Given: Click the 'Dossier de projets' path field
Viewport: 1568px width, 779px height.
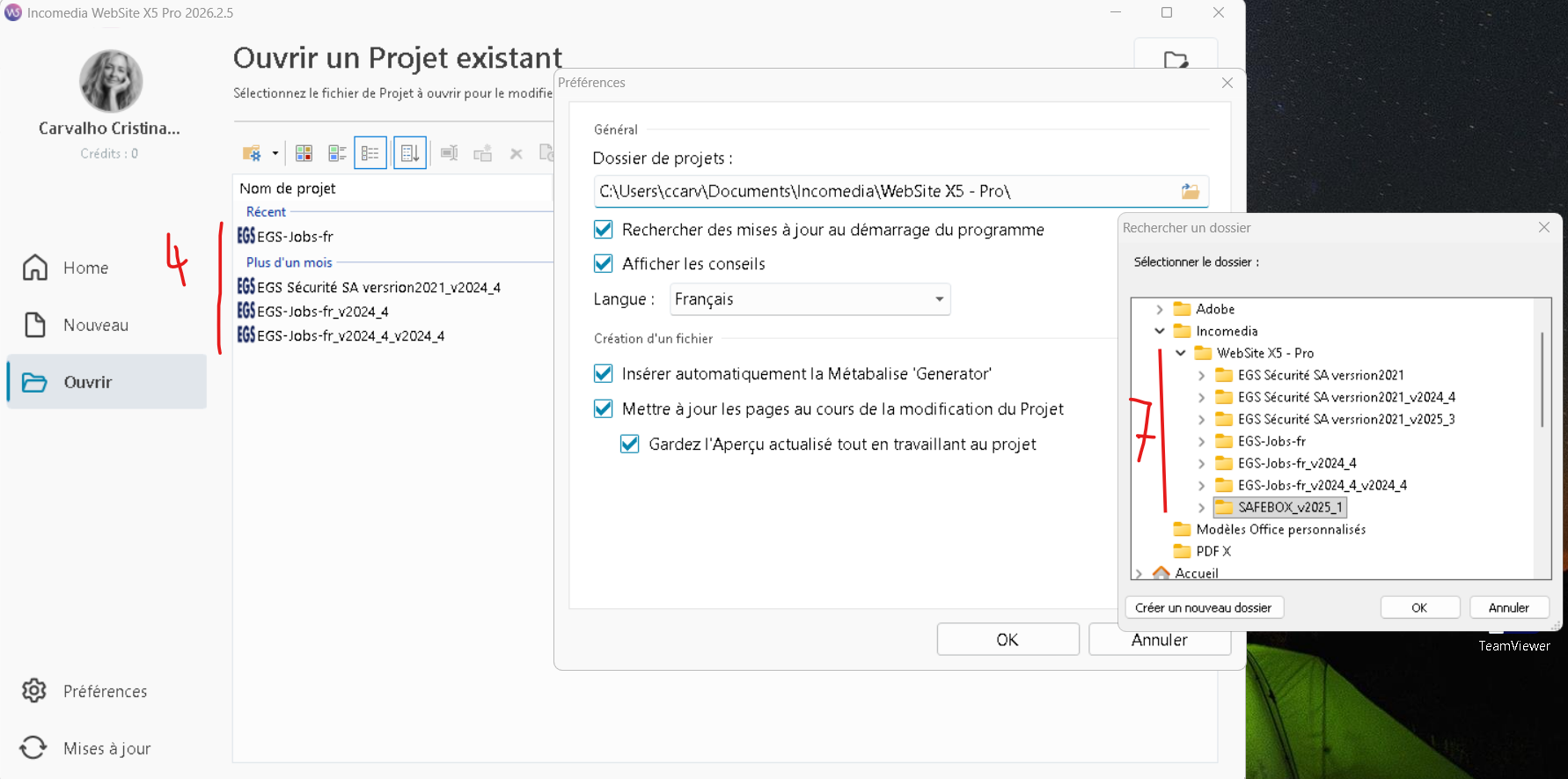Looking at the screenshot, I should click(901, 191).
